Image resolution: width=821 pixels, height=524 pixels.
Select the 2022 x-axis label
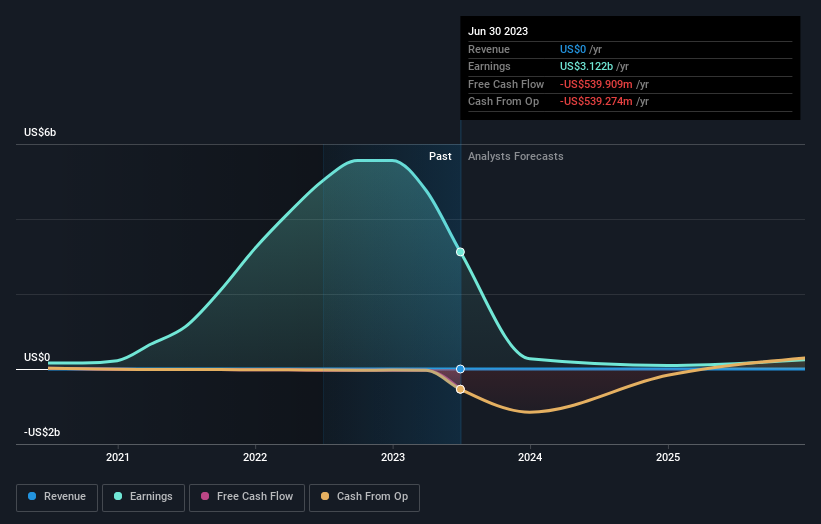pyautogui.click(x=255, y=457)
